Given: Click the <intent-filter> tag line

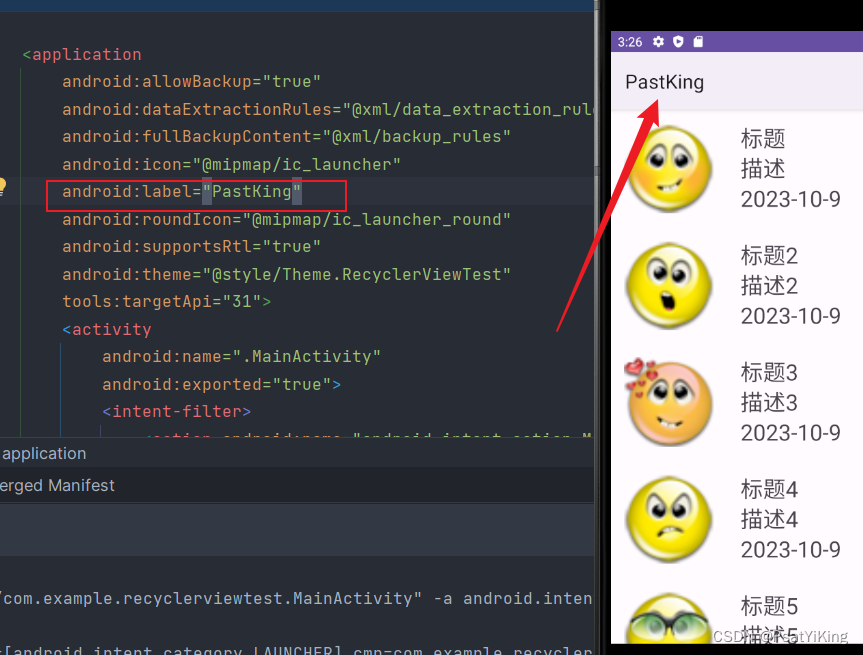Looking at the screenshot, I should click(176, 412).
